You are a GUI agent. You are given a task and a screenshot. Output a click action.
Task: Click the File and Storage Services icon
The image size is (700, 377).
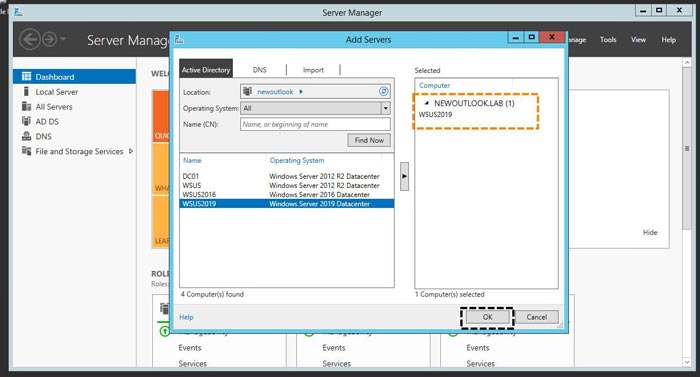[26, 151]
